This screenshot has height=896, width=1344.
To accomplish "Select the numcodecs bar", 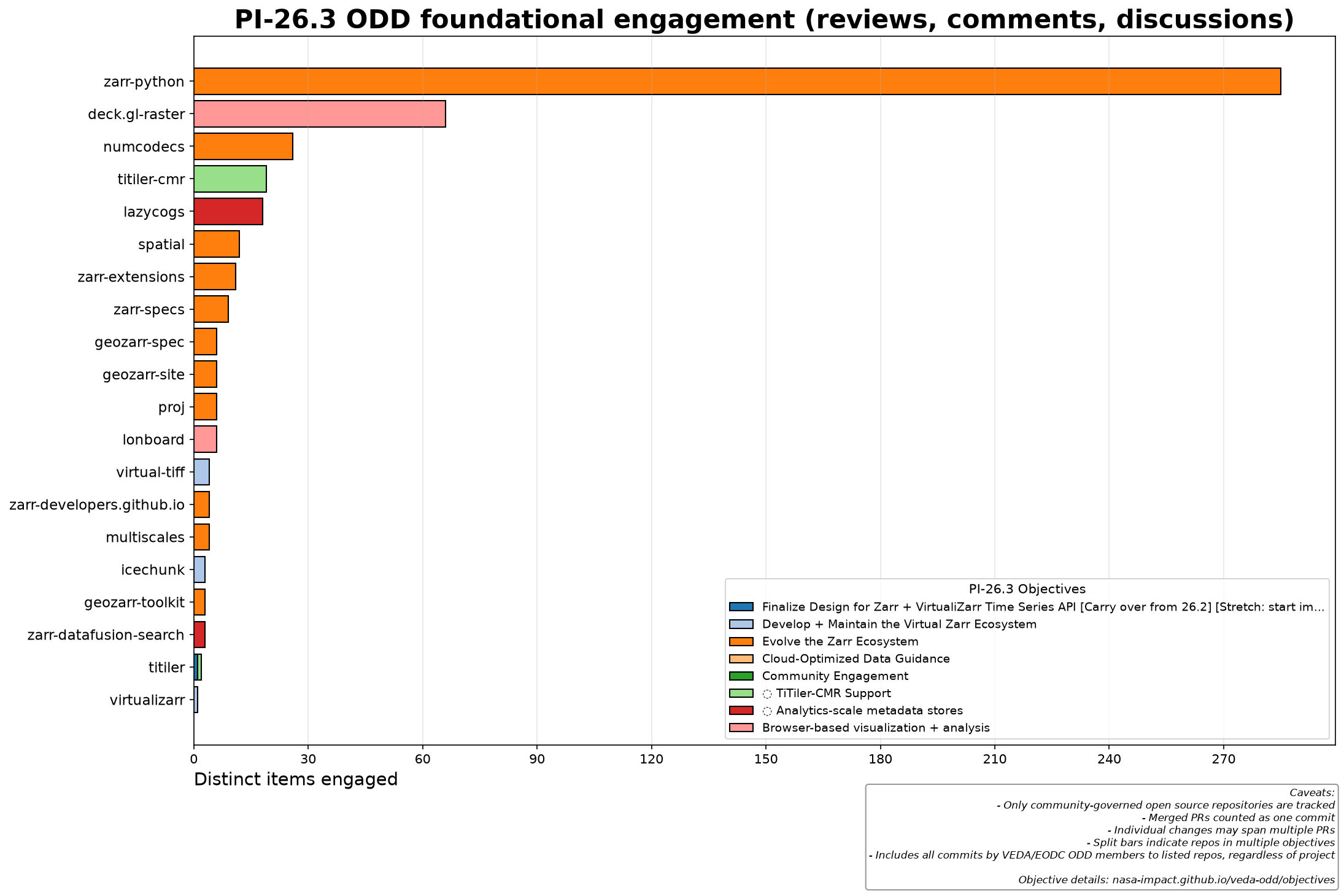I will pyautogui.click(x=243, y=147).
